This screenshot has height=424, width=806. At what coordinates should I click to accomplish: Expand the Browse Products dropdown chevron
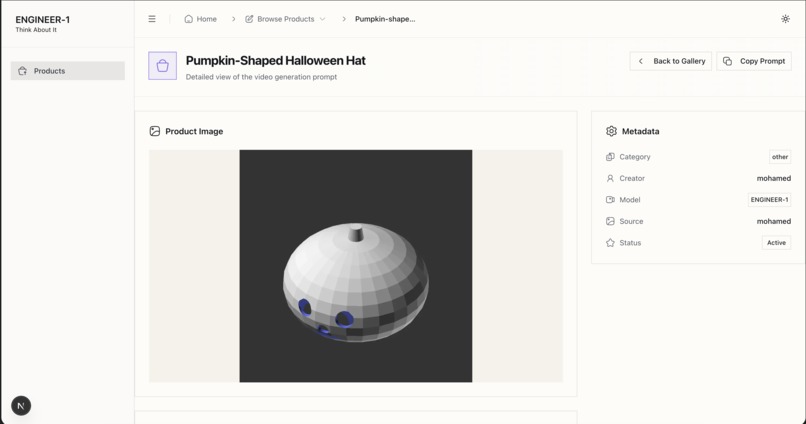[322, 19]
